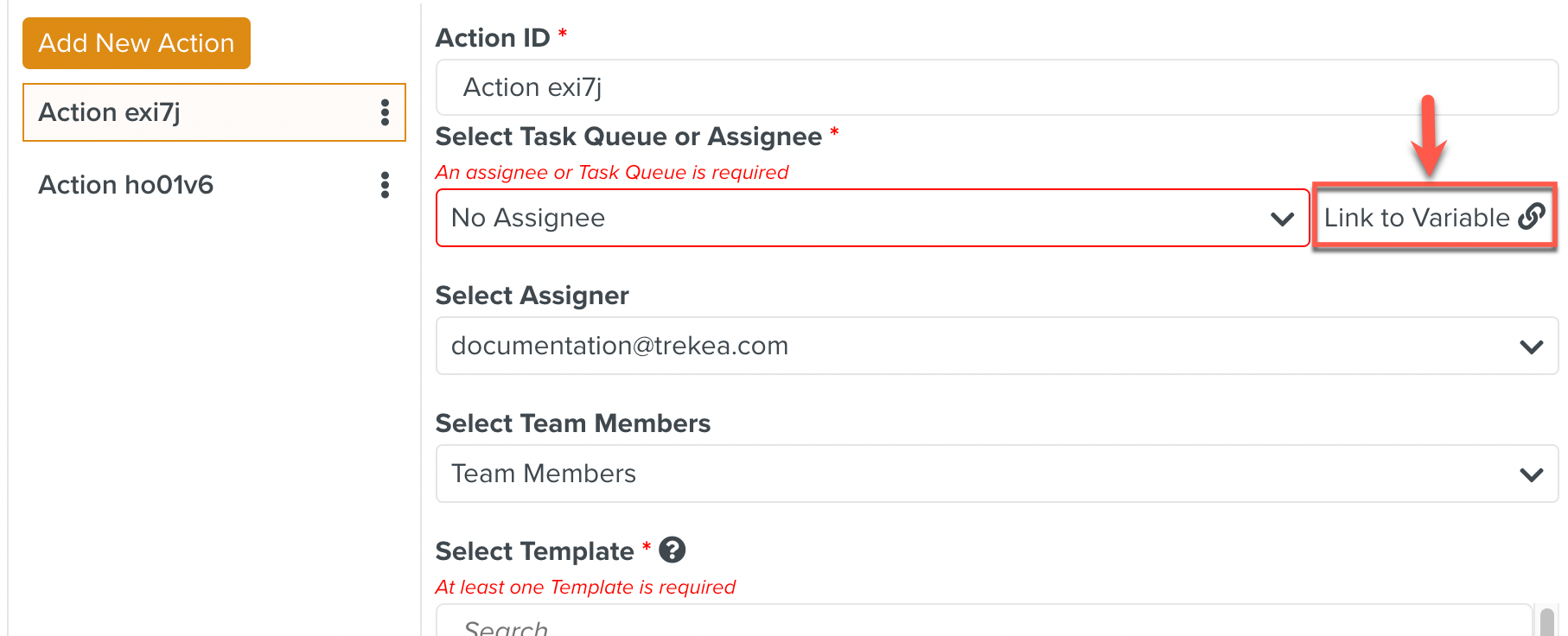Click the Select Template label
Viewport: 1568px width, 636px height.
535,551
